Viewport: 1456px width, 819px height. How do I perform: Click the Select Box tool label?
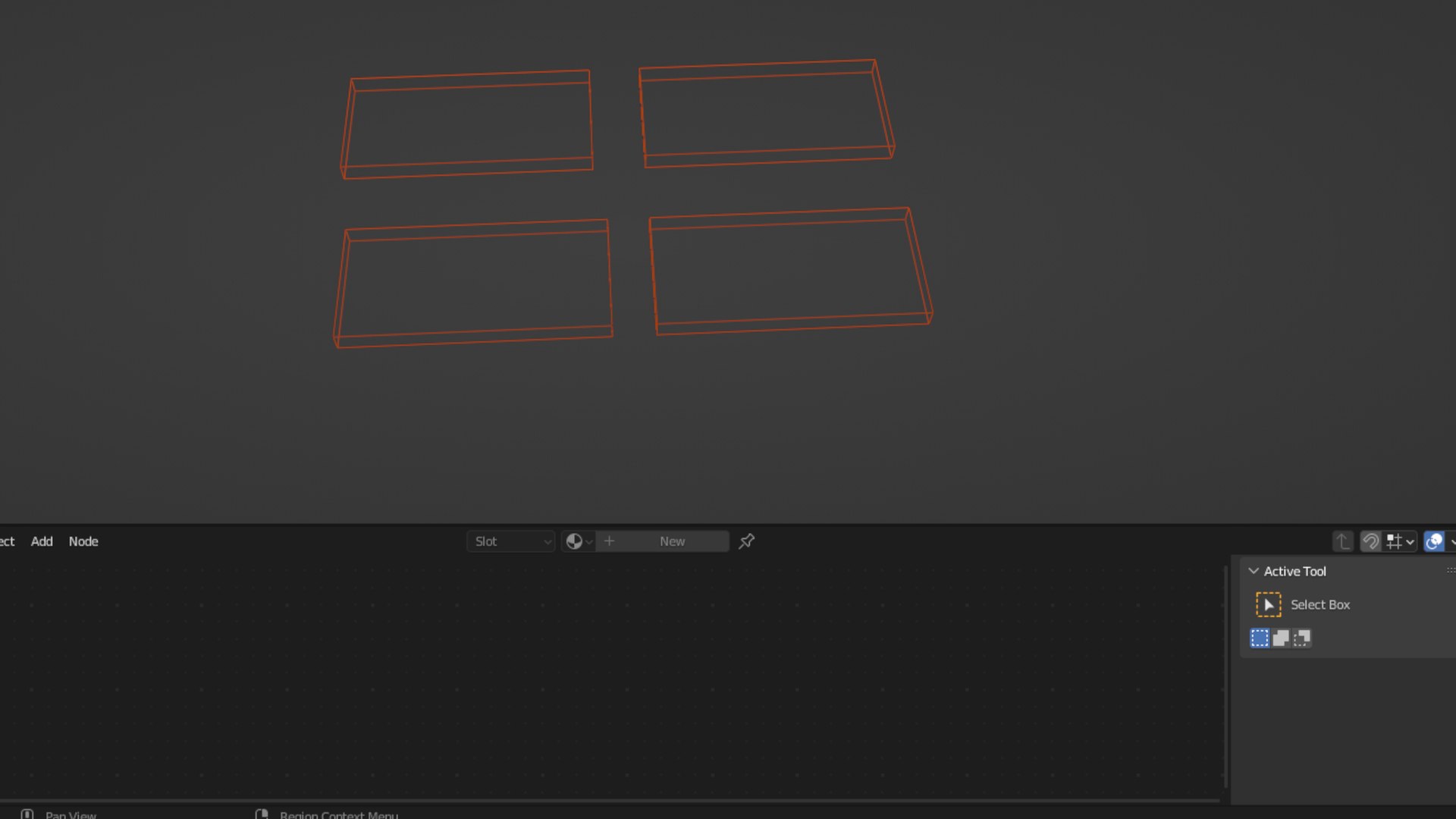click(x=1319, y=604)
